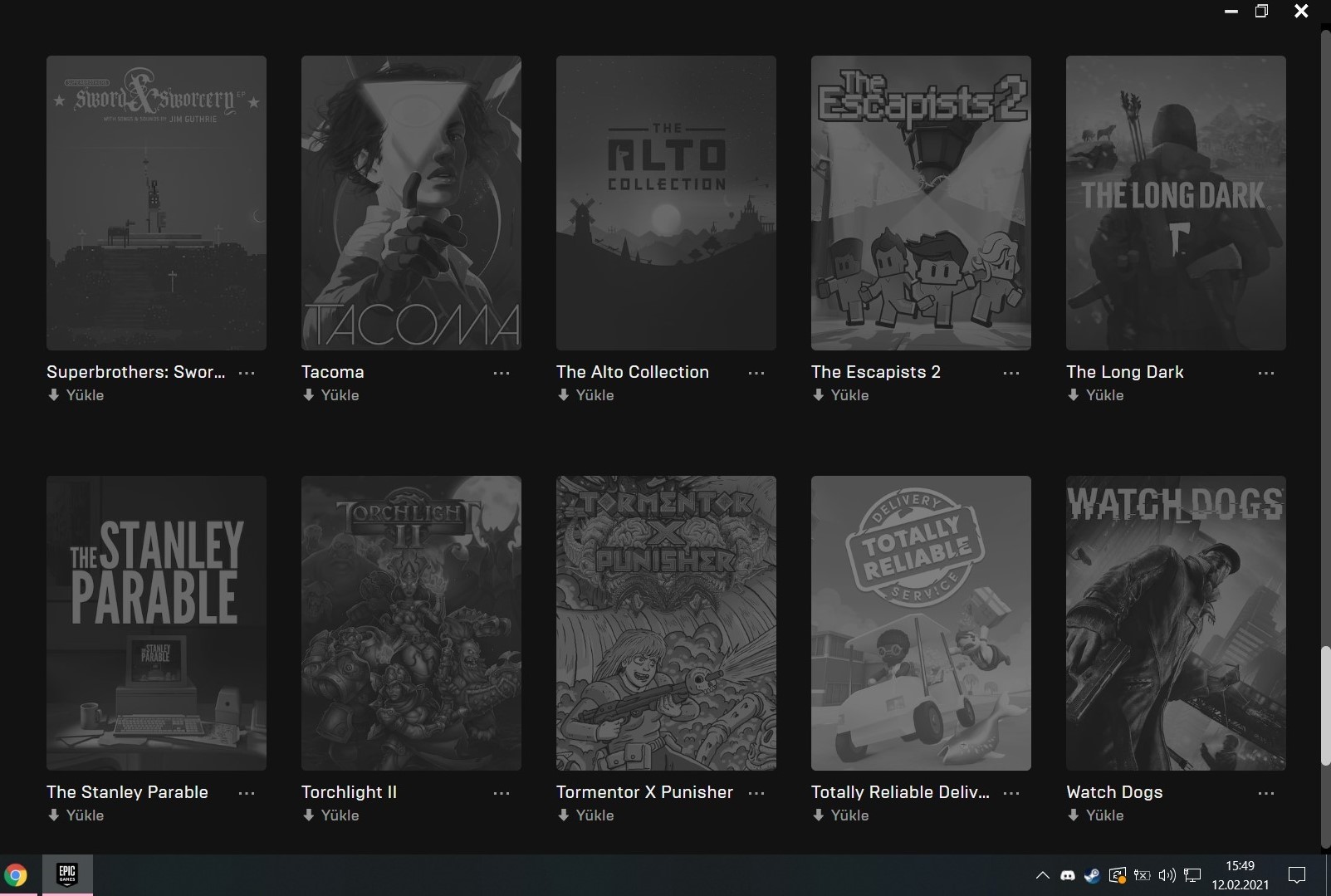The height and width of the screenshot is (896, 1331).
Task: Open the taskbar clock showing 15:49
Action: 1240,875
